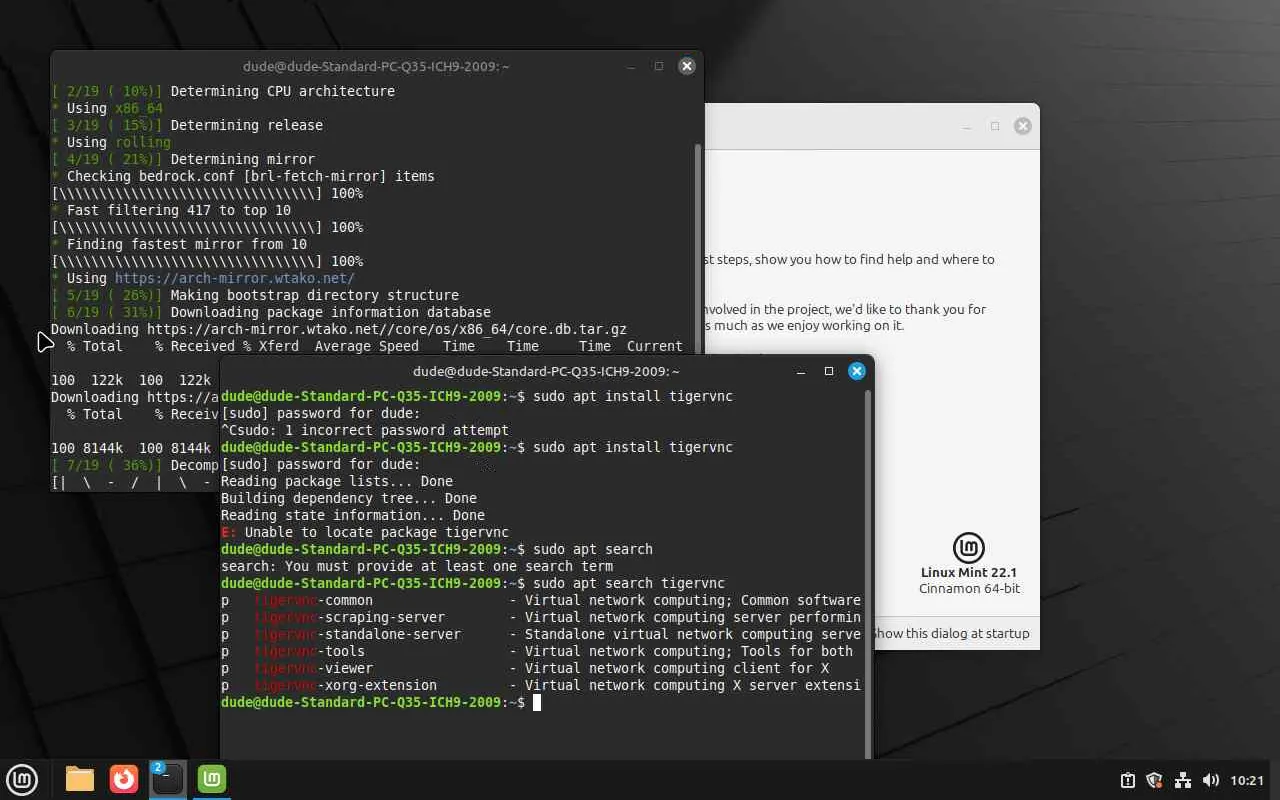The height and width of the screenshot is (800, 1280).
Task: Maximize the back terminal running bedrock install
Action: pos(659,66)
